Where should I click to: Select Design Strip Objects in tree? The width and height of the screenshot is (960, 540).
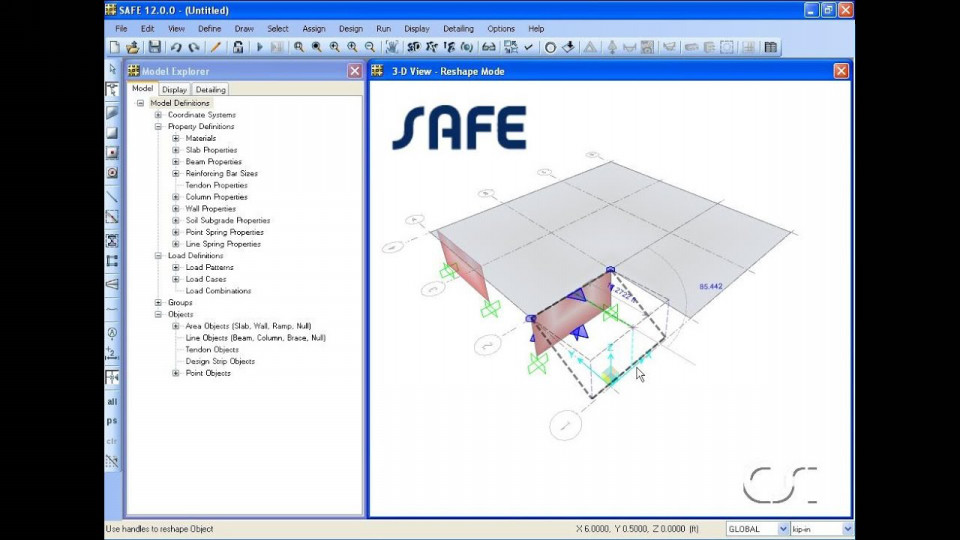pyautogui.click(x=220, y=361)
